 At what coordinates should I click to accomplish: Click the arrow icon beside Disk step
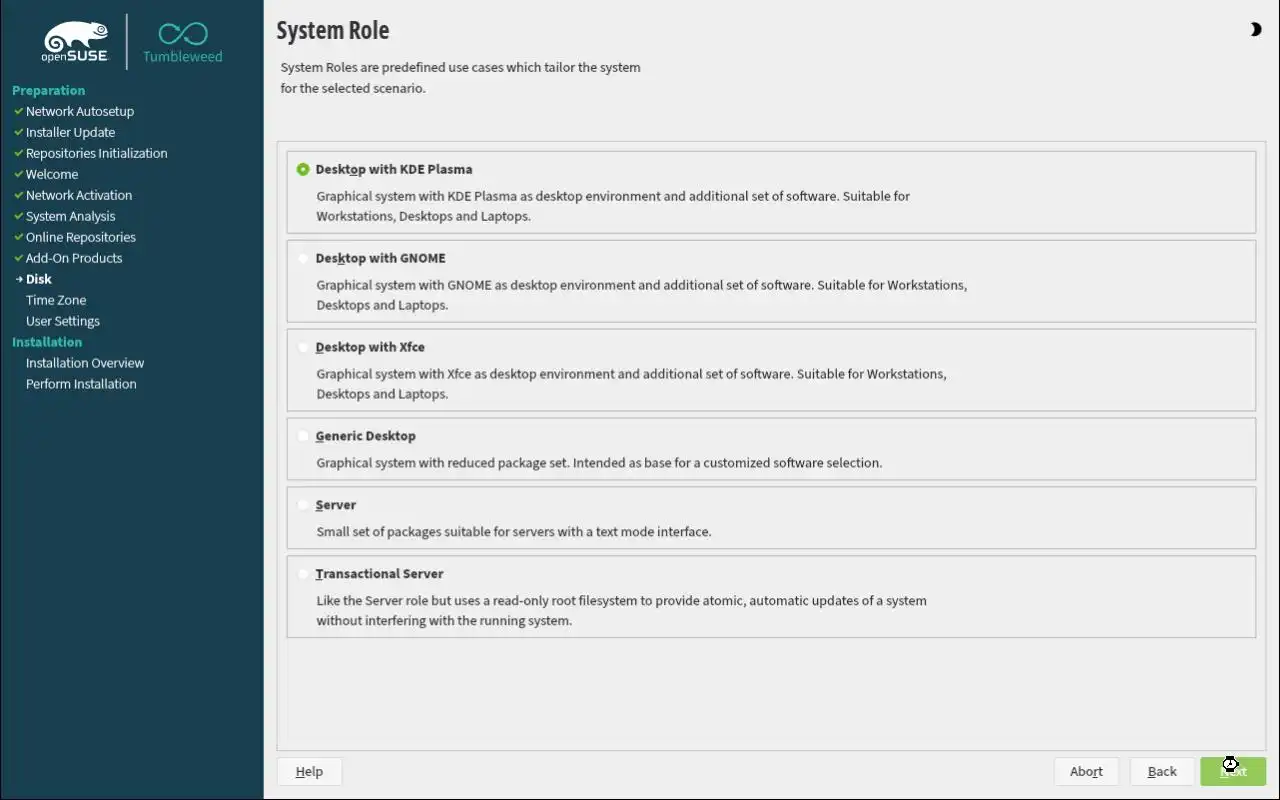(x=18, y=279)
